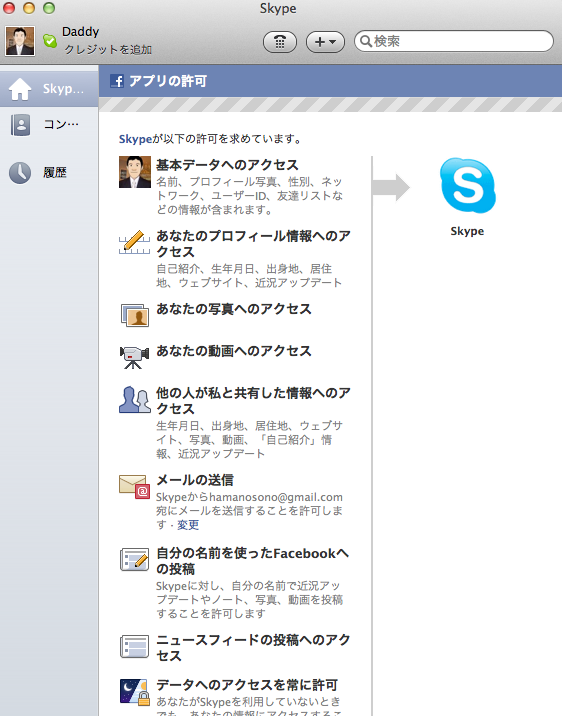The width and height of the screenshot is (562, 716).
Task: Click the アプリの許可 header title
Action: [x=168, y=81]
